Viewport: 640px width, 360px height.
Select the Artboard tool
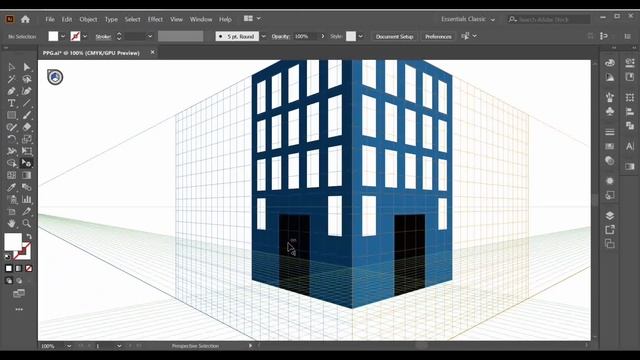coord(11,211)
